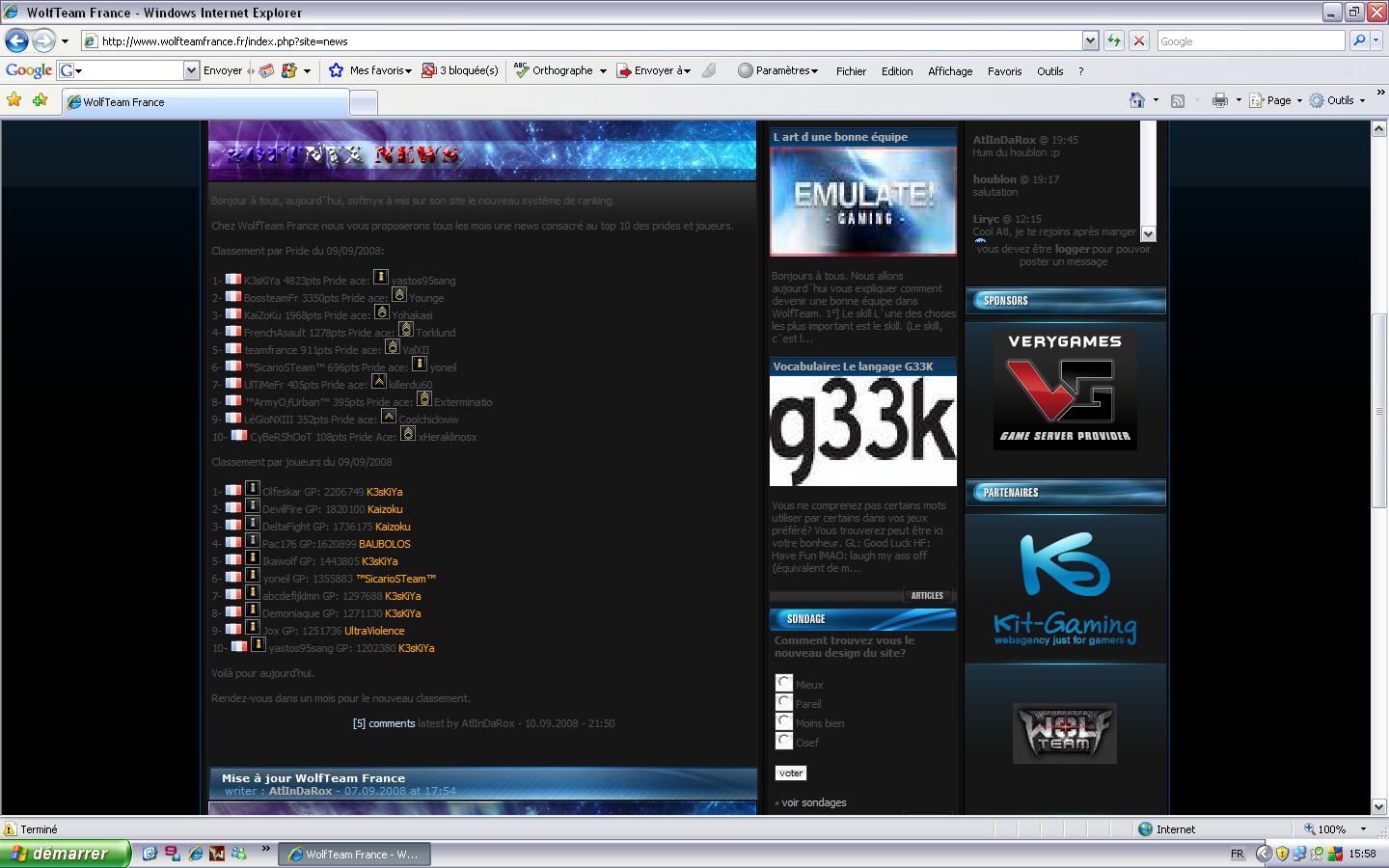Viewport: 1389px width, 868px height.
Task: Click the Envoyer button in Google toolbar
Action: pos(223,70)
